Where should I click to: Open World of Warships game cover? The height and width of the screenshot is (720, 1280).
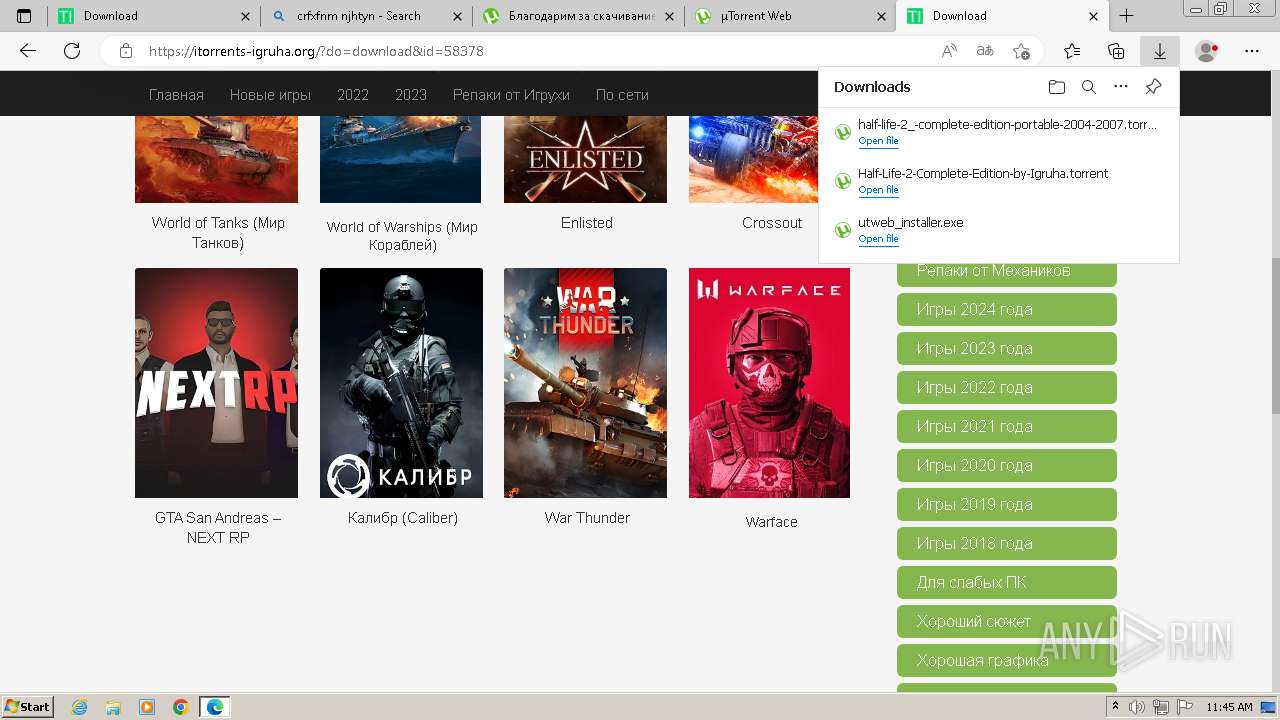pyautogui.click(x=401, y=158)
